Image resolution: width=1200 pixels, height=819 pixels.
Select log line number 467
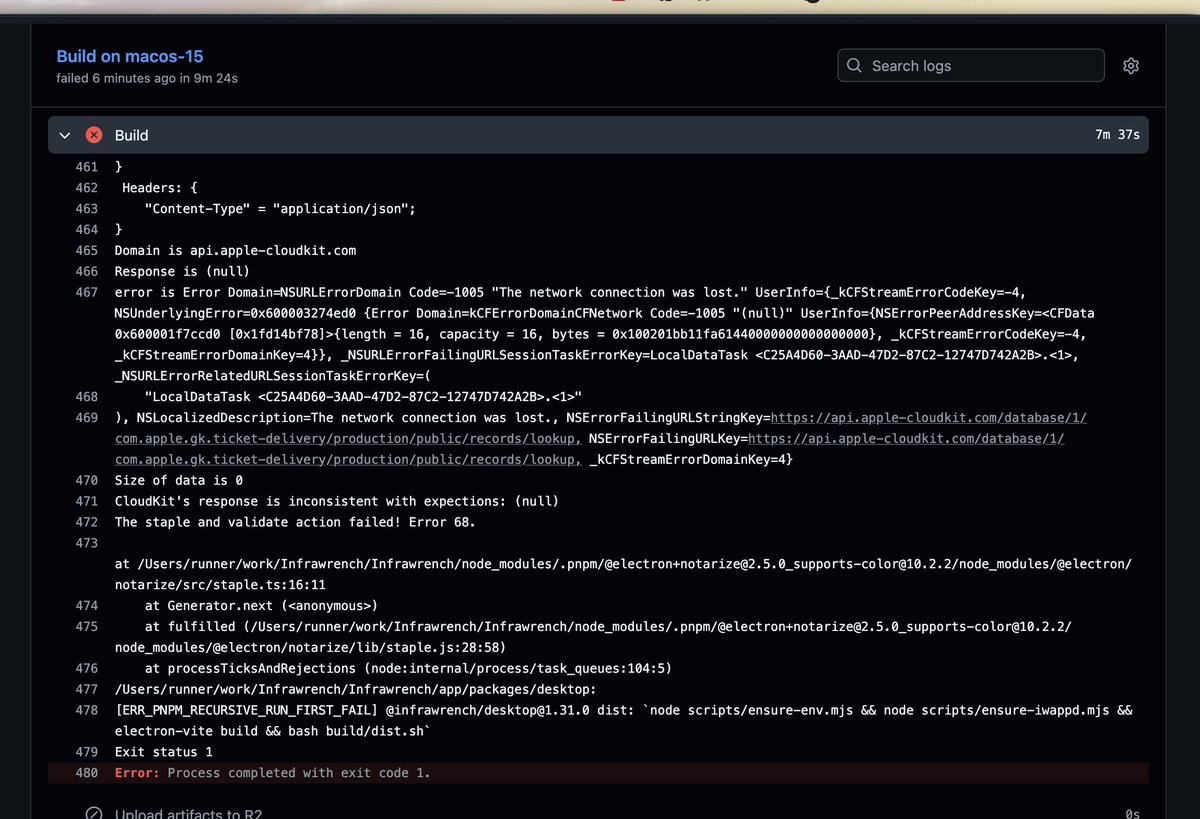tap(86, 292)
